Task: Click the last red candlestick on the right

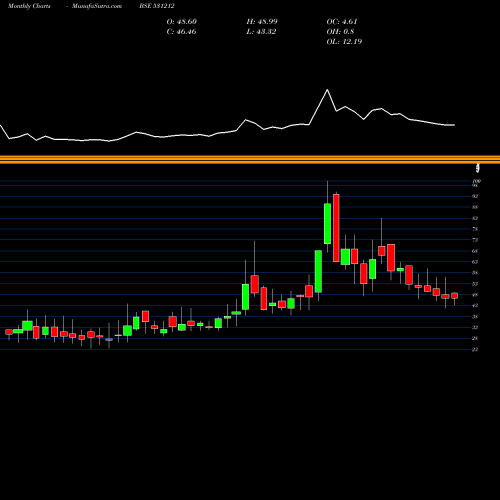Action: 454,296
